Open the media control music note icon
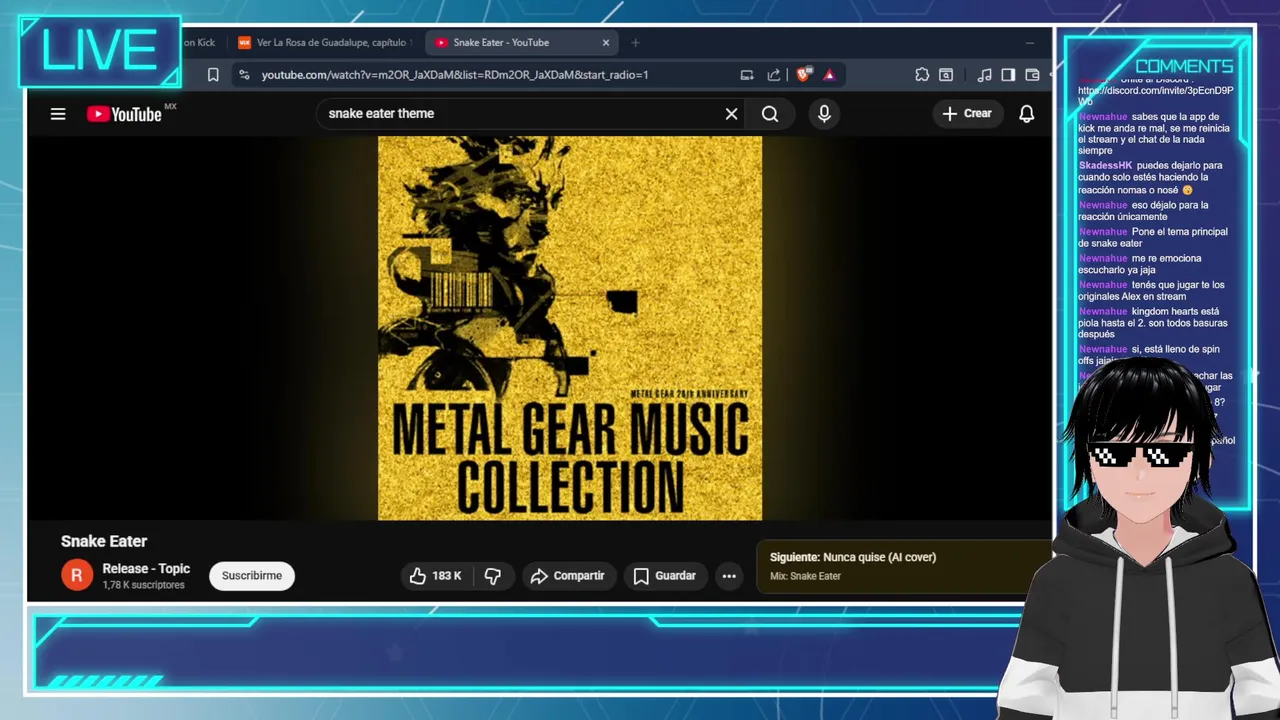Screen dimensions: 1280x720 click(x=985, y=75)
